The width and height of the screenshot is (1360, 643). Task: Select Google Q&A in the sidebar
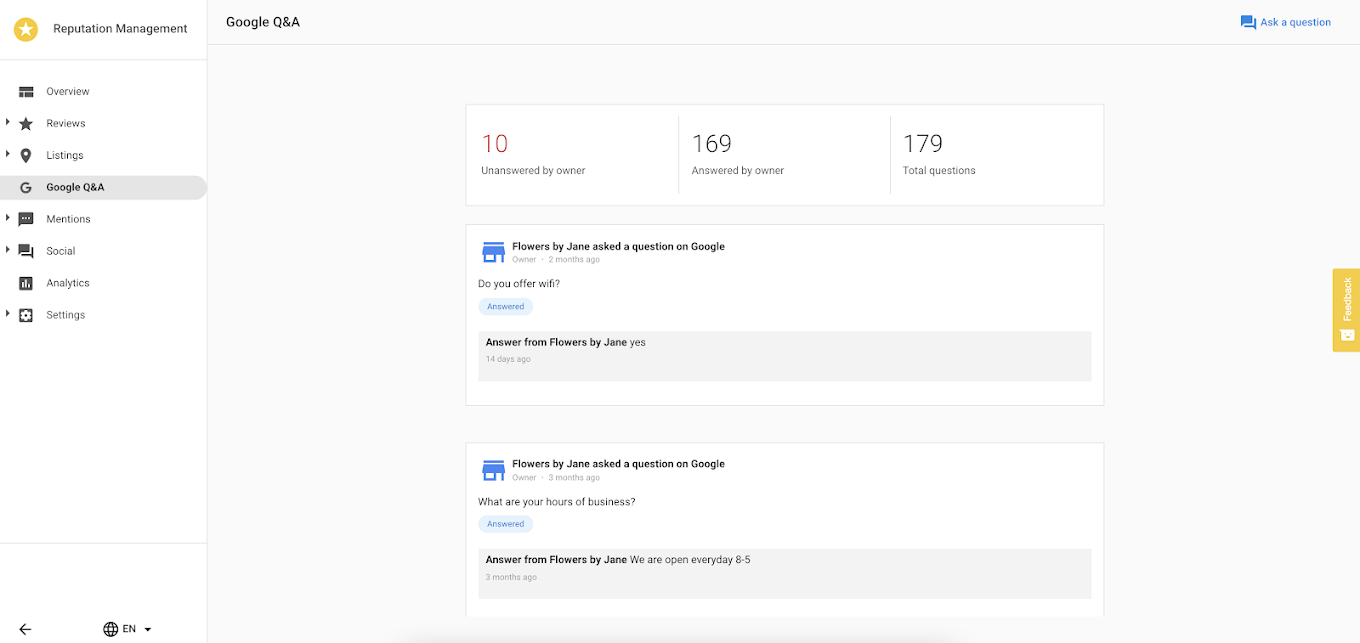75,187
